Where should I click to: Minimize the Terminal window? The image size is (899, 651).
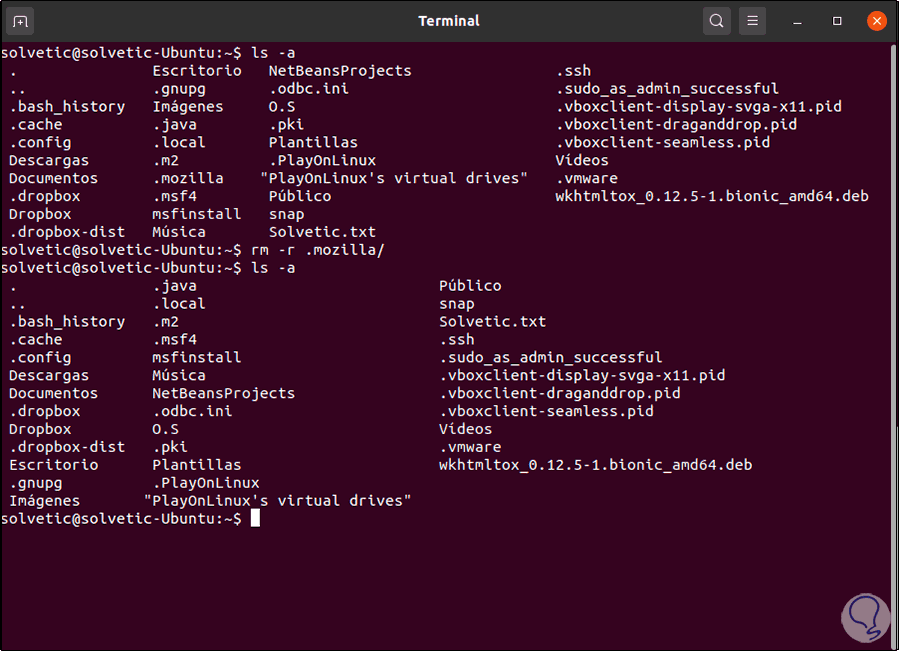(x=800, y=21)
